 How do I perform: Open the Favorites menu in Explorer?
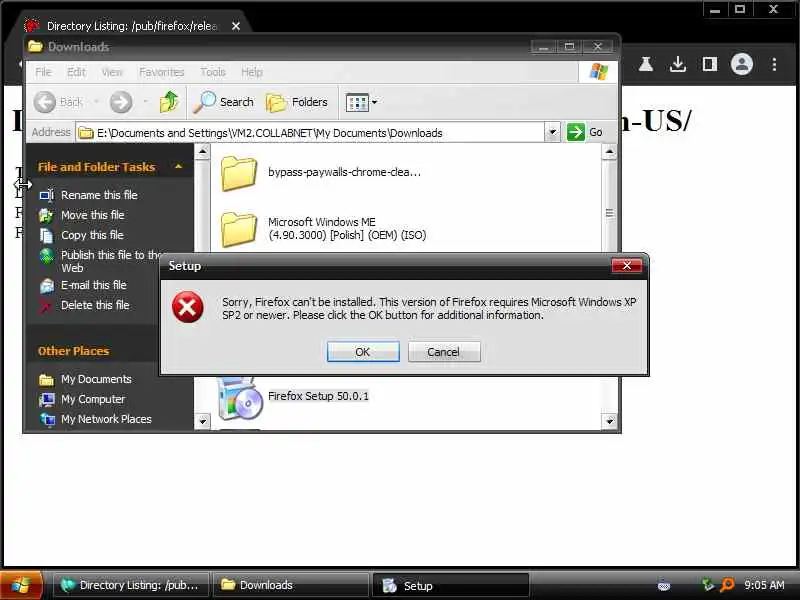tap(161, 72)
